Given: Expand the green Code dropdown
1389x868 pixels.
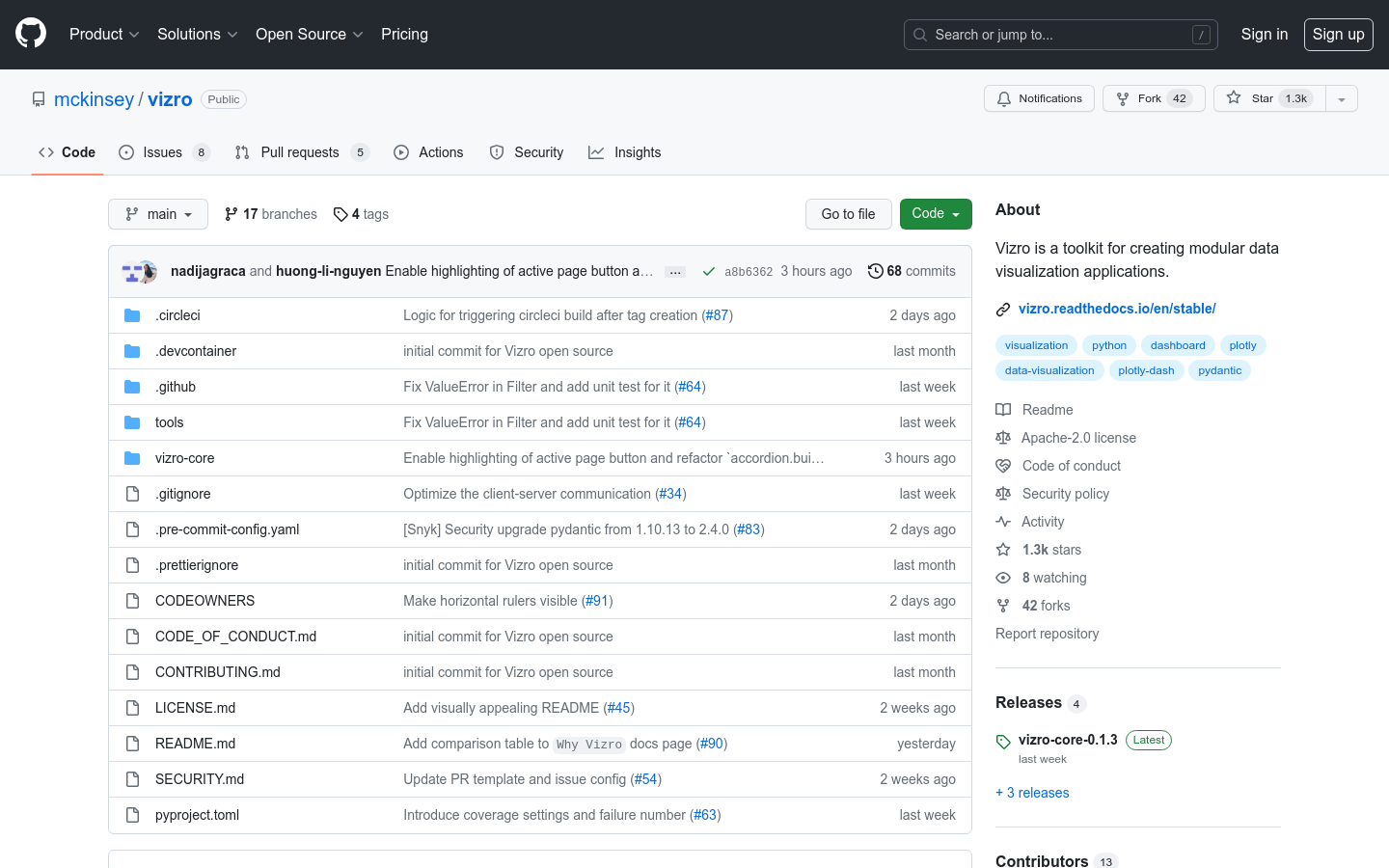Looking at the screenshot, I should click(x=935, y=214).
